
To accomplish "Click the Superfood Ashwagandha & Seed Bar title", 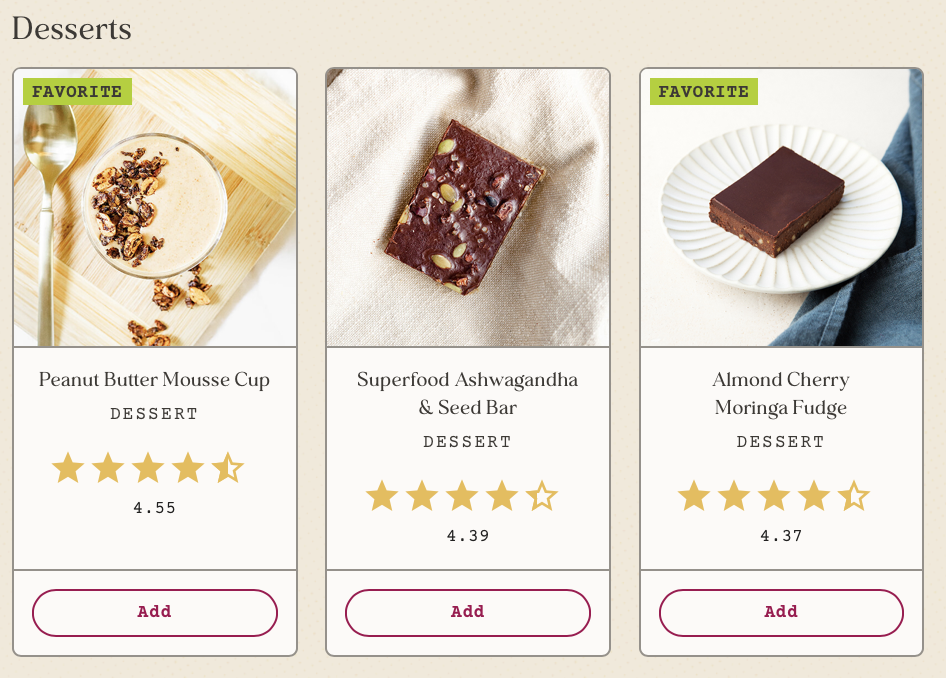I will pyautogui.click(x=468, y=393).
